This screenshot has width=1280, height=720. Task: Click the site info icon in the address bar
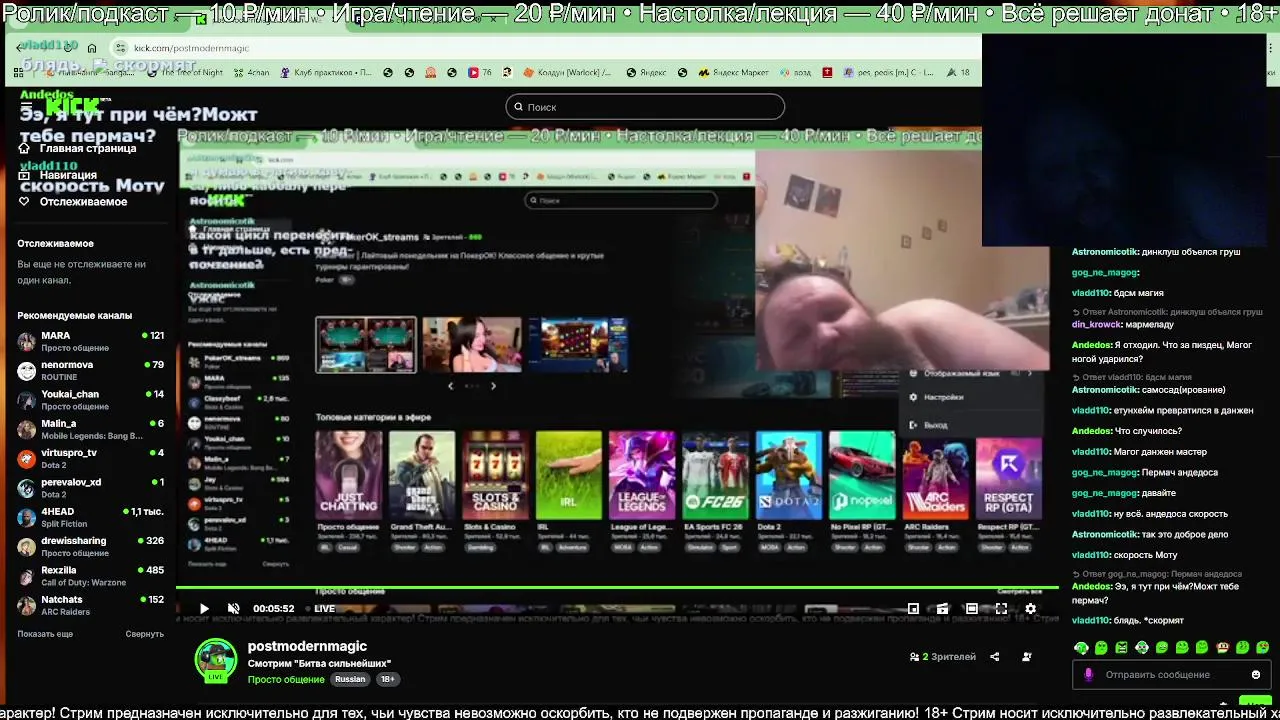(x=121, y=48)
